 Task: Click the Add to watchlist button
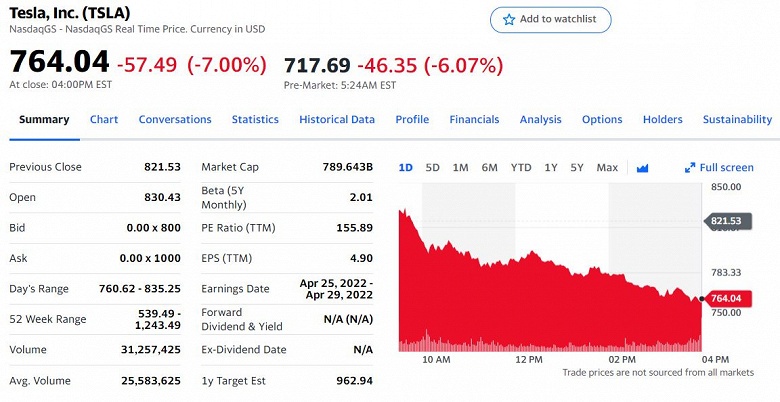pos(550,20)
